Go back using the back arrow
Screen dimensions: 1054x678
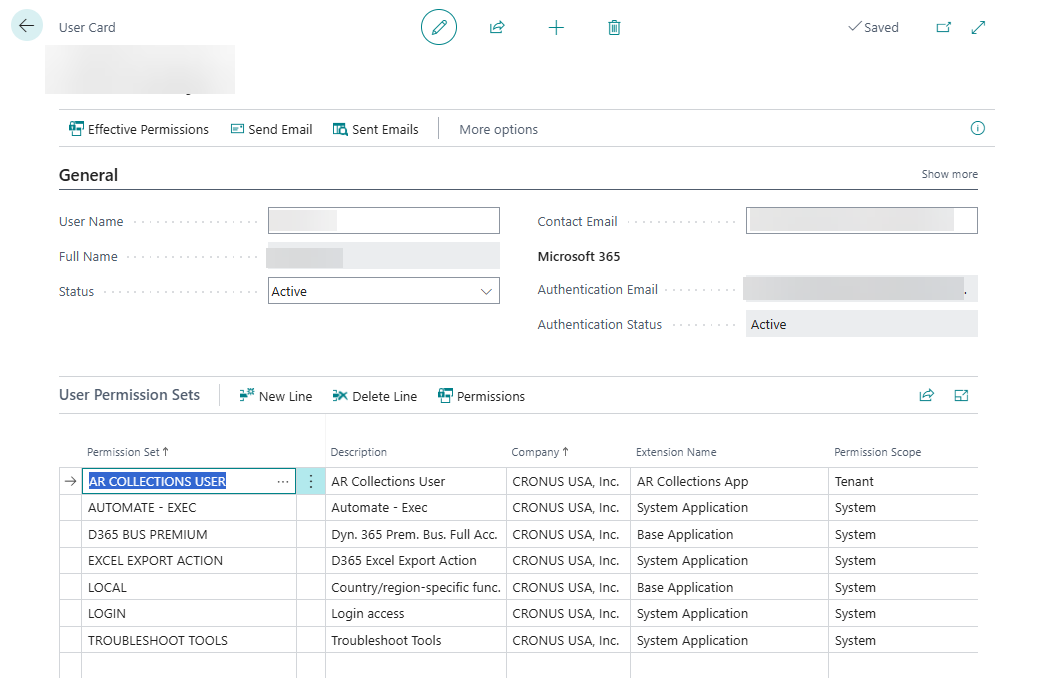pos(26,24)
